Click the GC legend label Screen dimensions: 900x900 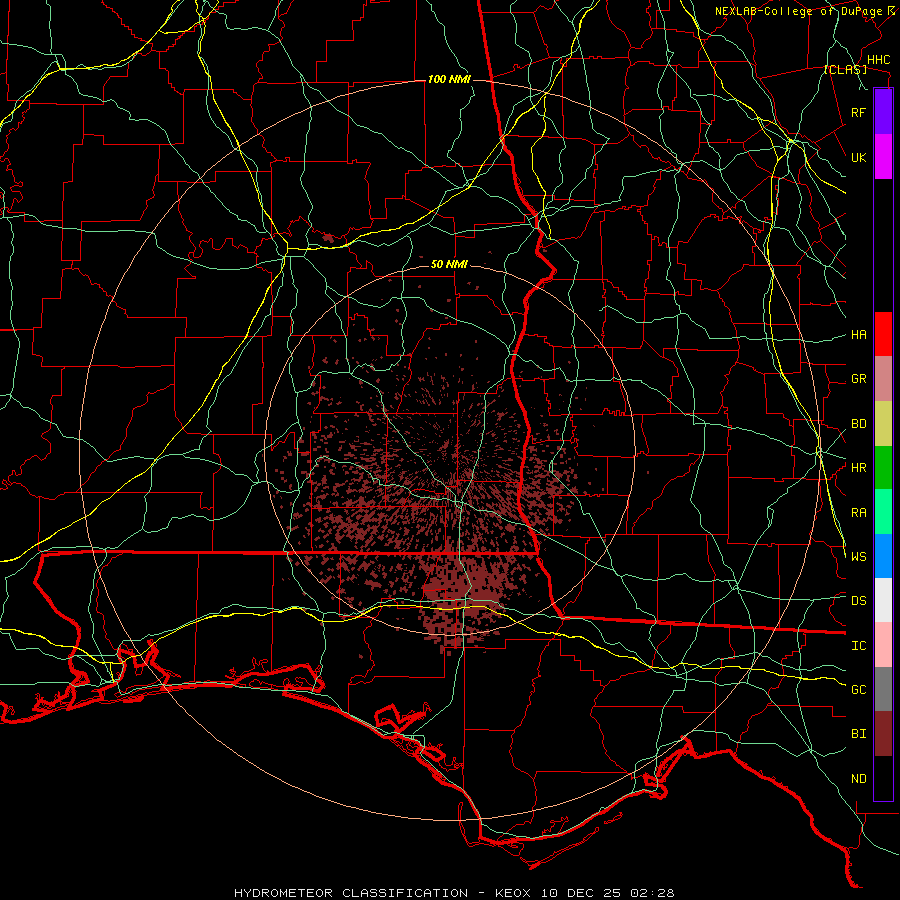[x=858, y=690]
